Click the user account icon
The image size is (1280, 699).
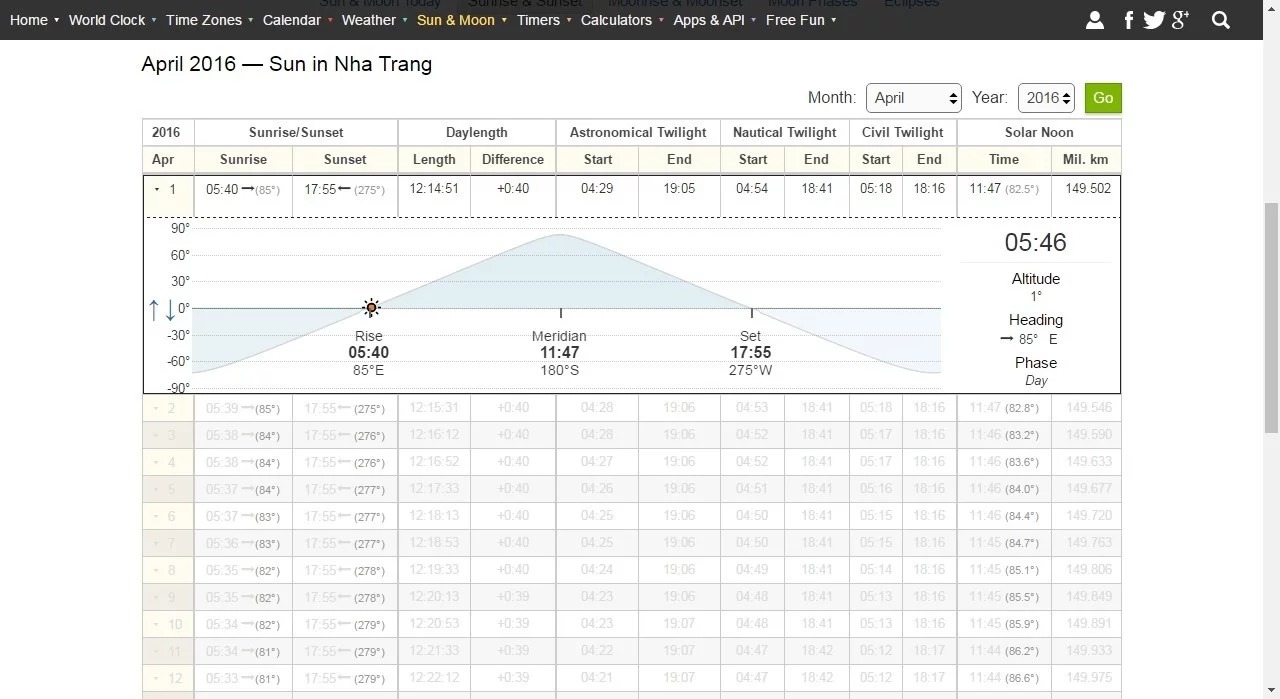pyautogui.click(x=1095, y=20)
